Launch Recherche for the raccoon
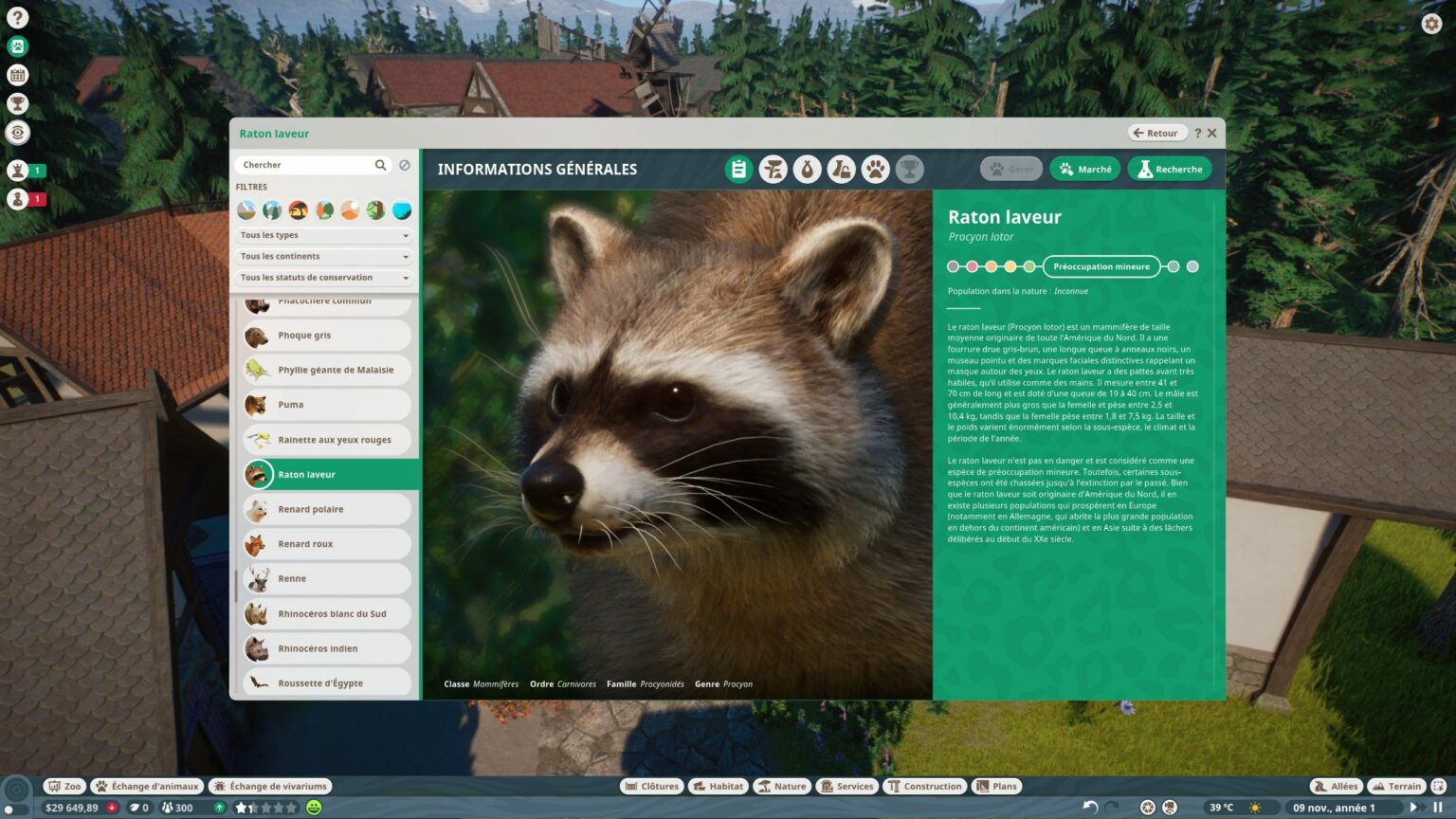Screen dimensions: 1456x819 (1169, 169)
